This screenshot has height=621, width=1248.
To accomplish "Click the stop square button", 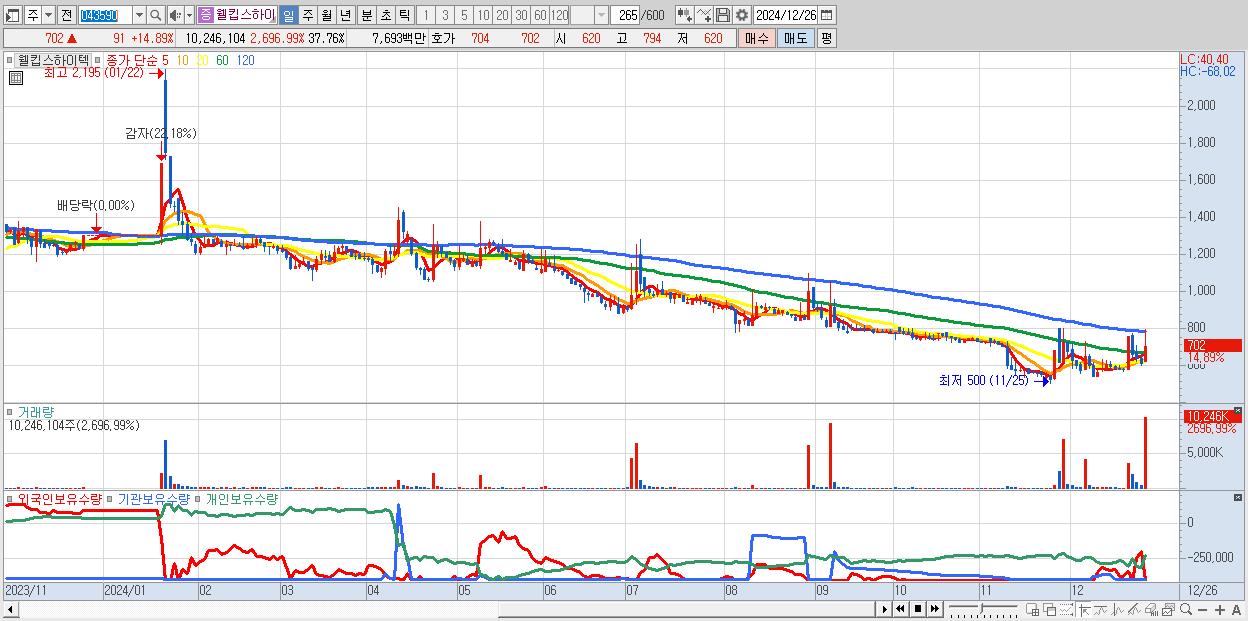I will 918,609.
